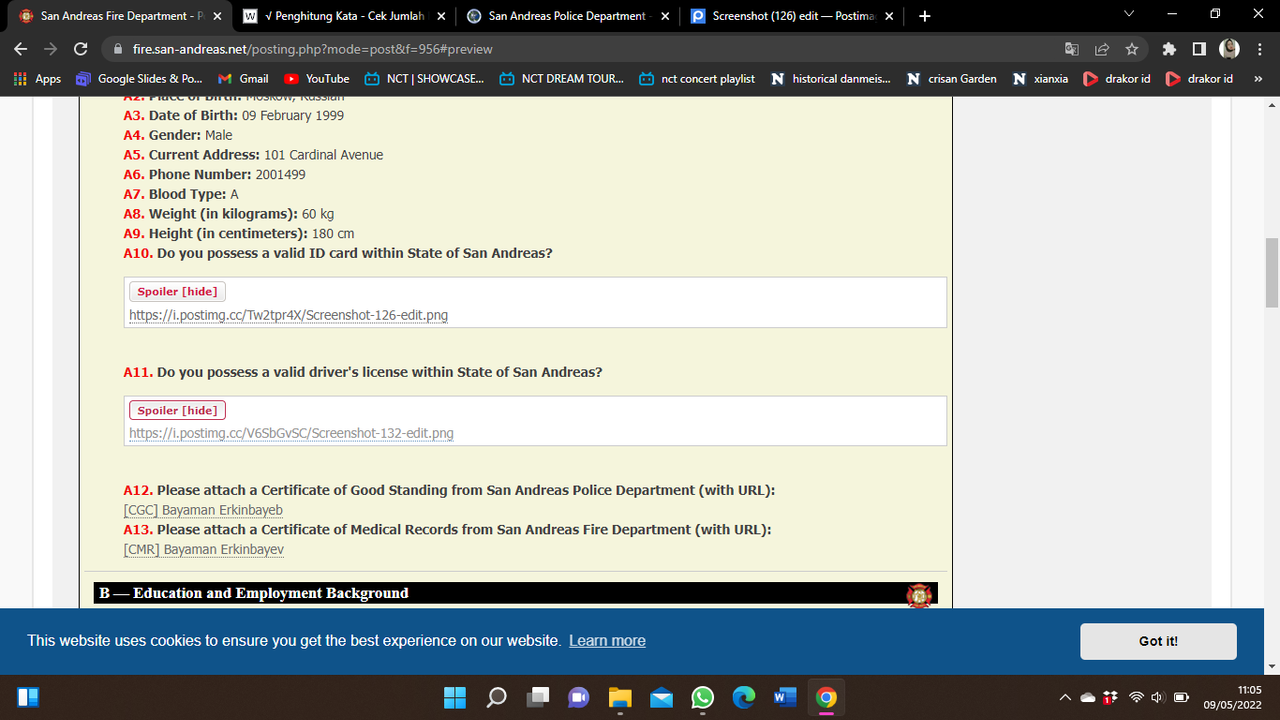Open Widgets panel on taskbar

(x=28, y=697)
